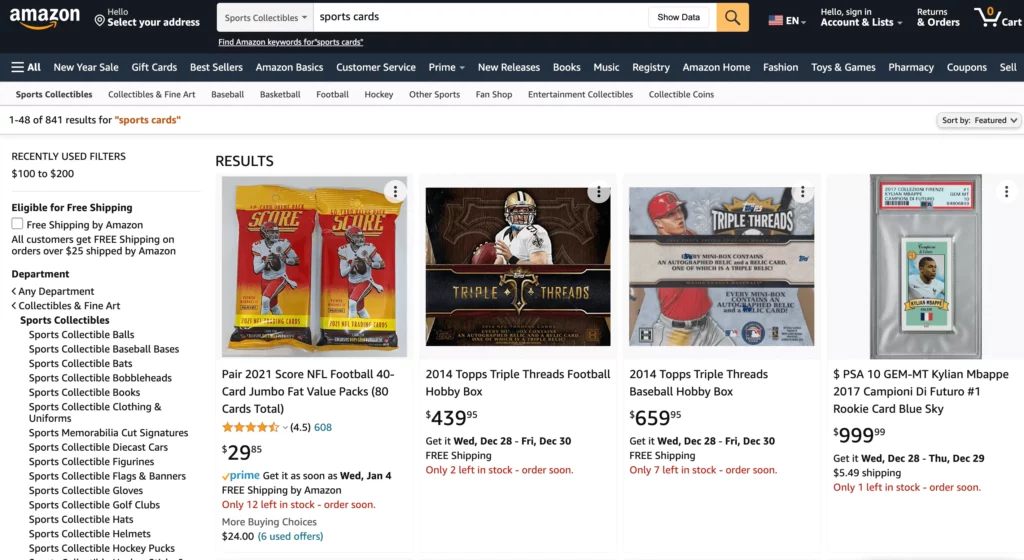The image size is (1024, 560).
Task: Open the hamburger All menu
Action: pos(26,67)
